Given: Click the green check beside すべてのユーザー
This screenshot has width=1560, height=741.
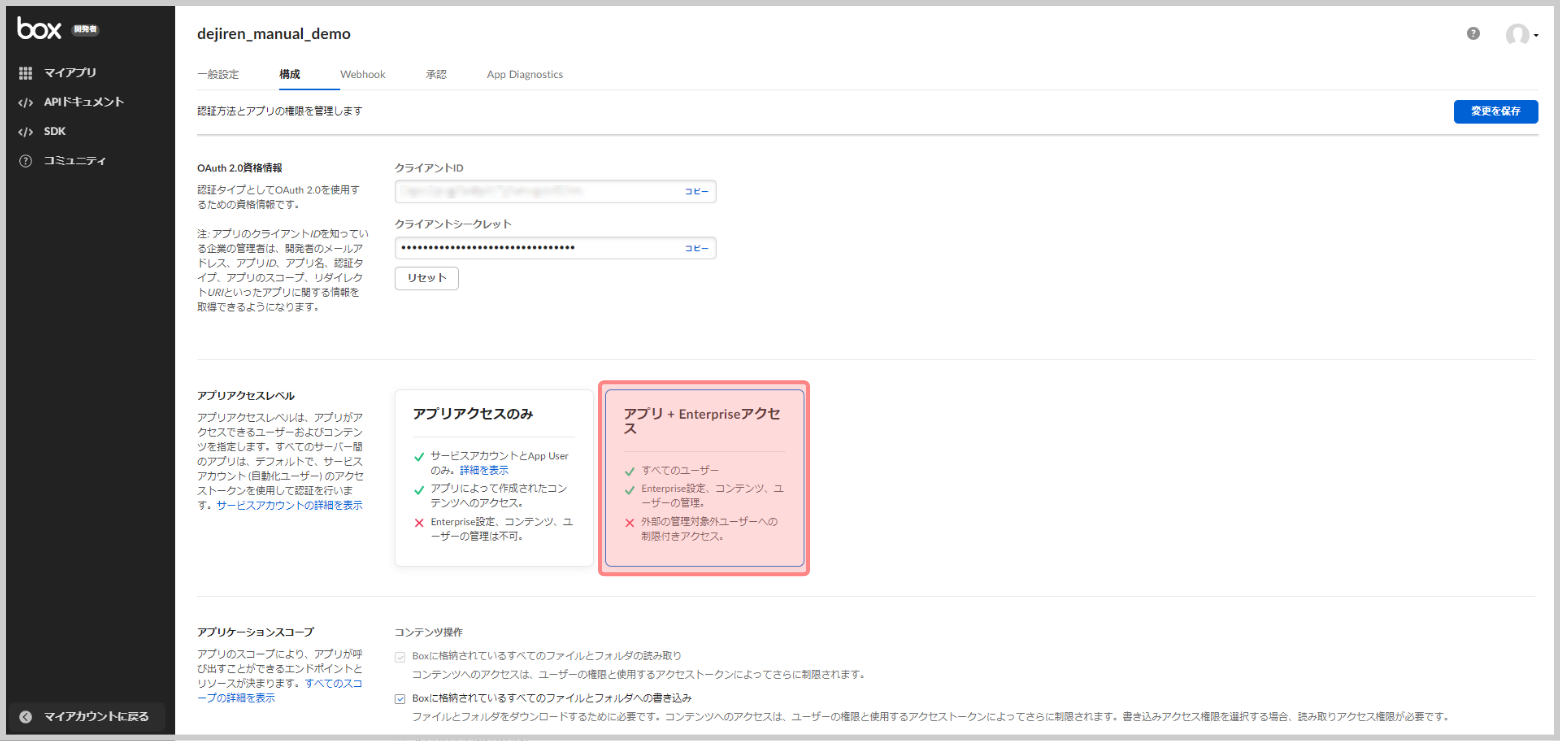Looking at the screenshot, I should coord(629,471).
